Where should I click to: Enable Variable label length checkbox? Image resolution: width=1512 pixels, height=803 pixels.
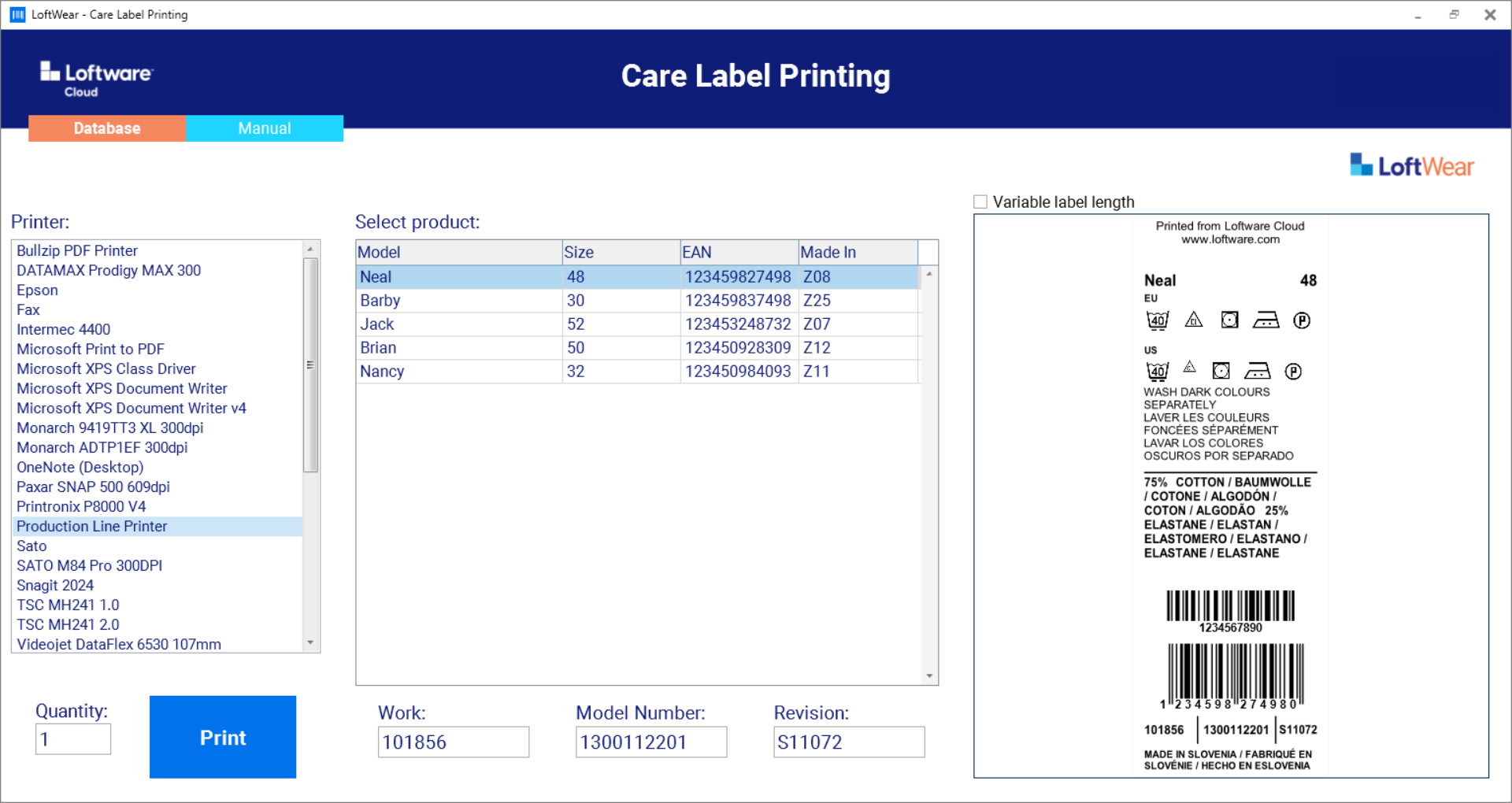980,202
